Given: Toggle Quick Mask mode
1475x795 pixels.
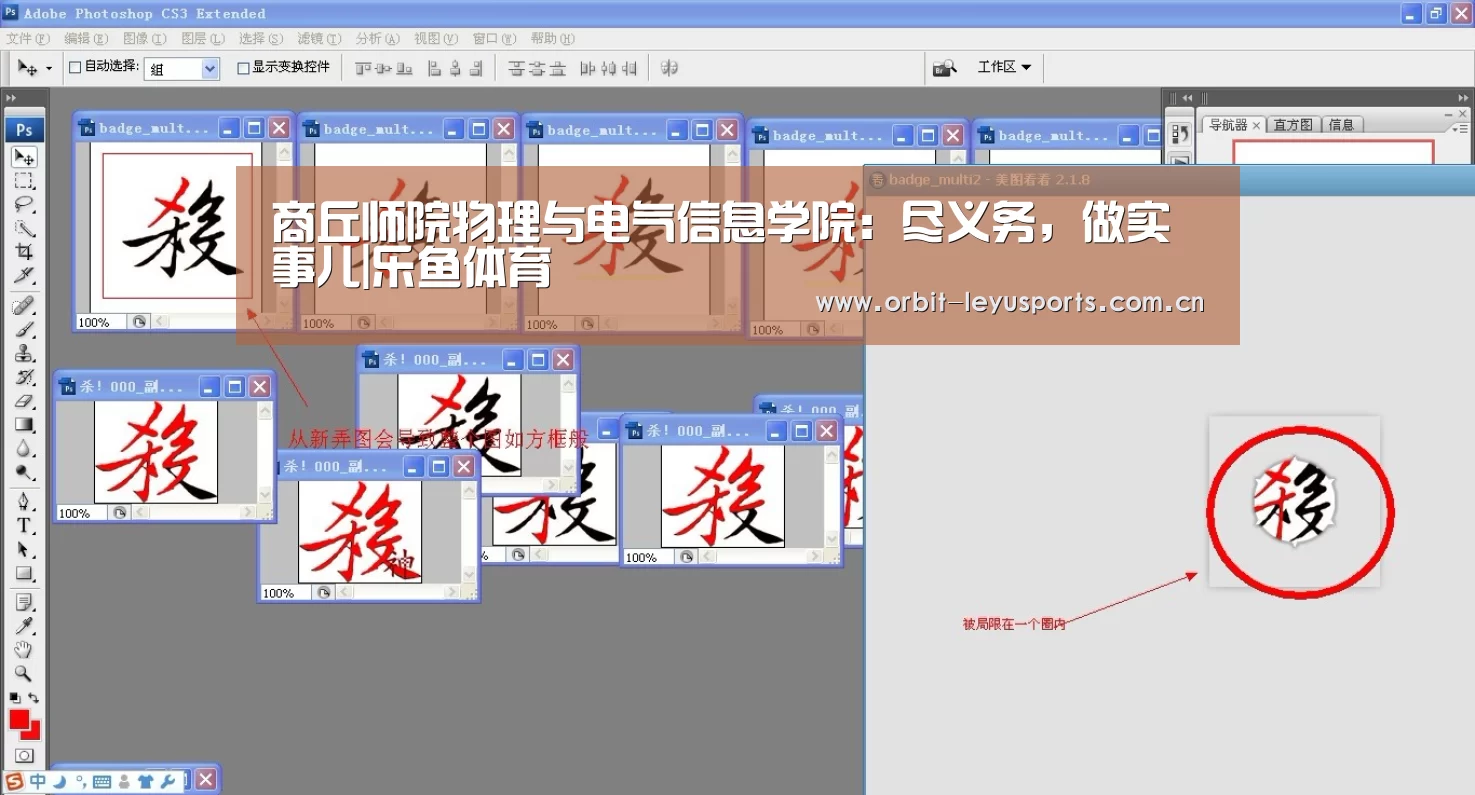Looking at the screenshot, I should pyautogui.click(x=24, y=757).
